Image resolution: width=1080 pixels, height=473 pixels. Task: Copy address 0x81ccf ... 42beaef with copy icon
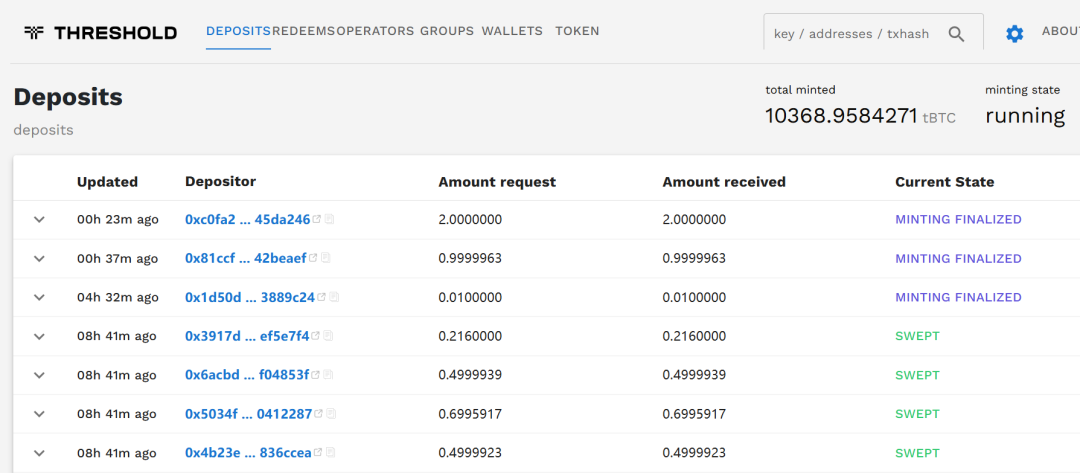[x=326, y=258]
